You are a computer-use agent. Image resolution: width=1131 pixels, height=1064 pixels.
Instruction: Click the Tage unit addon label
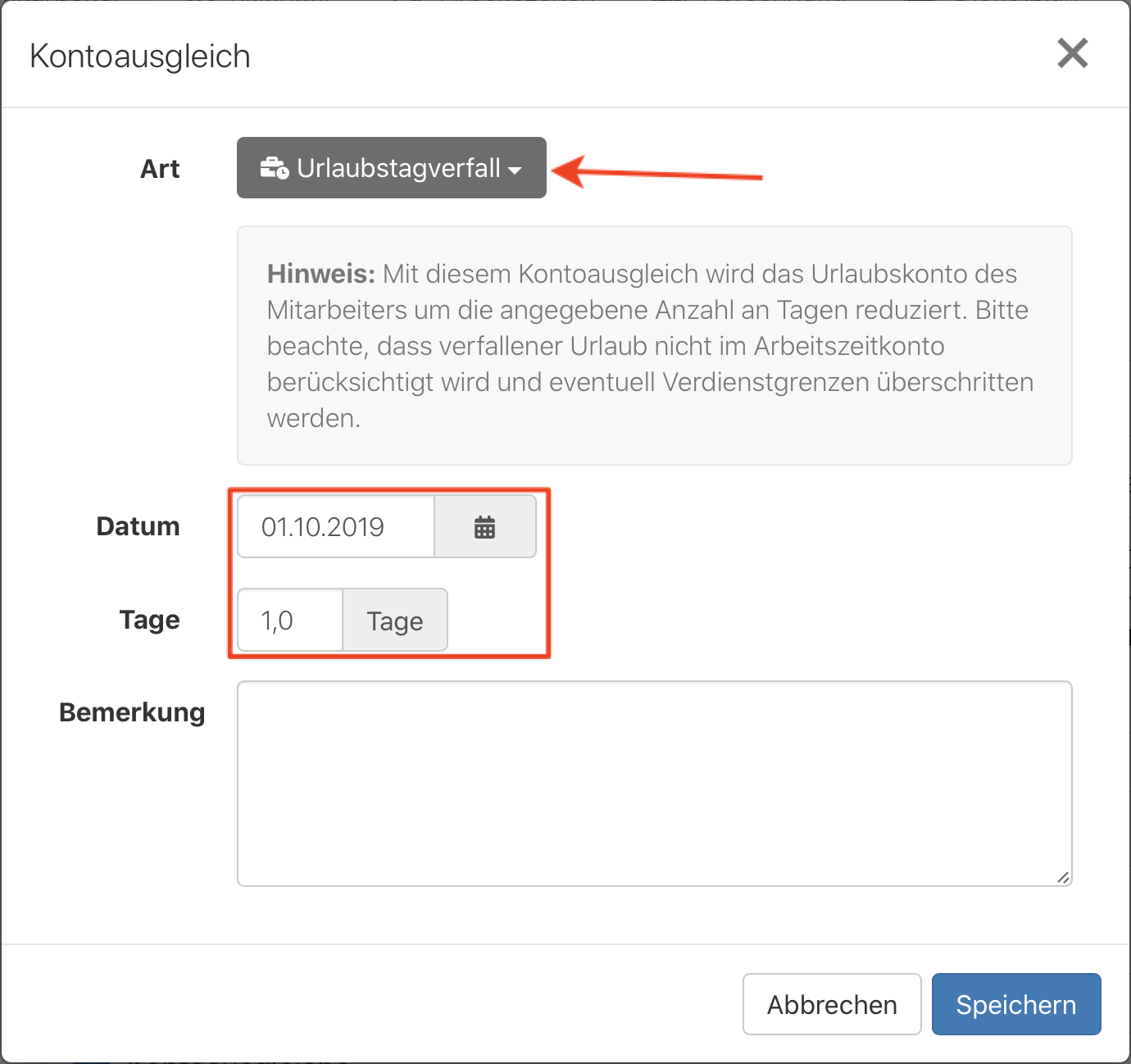pyautogui.click(x=395, y=621)
